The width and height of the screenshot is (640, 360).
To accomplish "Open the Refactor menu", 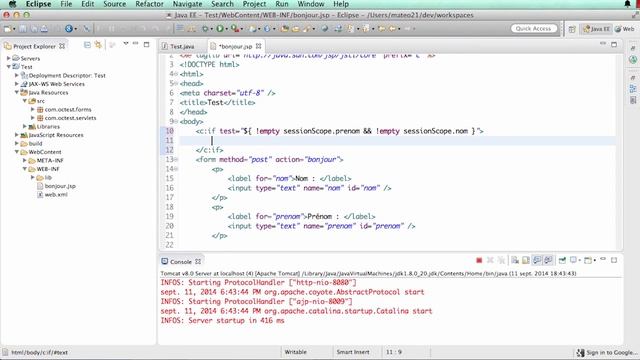I will (149, 4).
